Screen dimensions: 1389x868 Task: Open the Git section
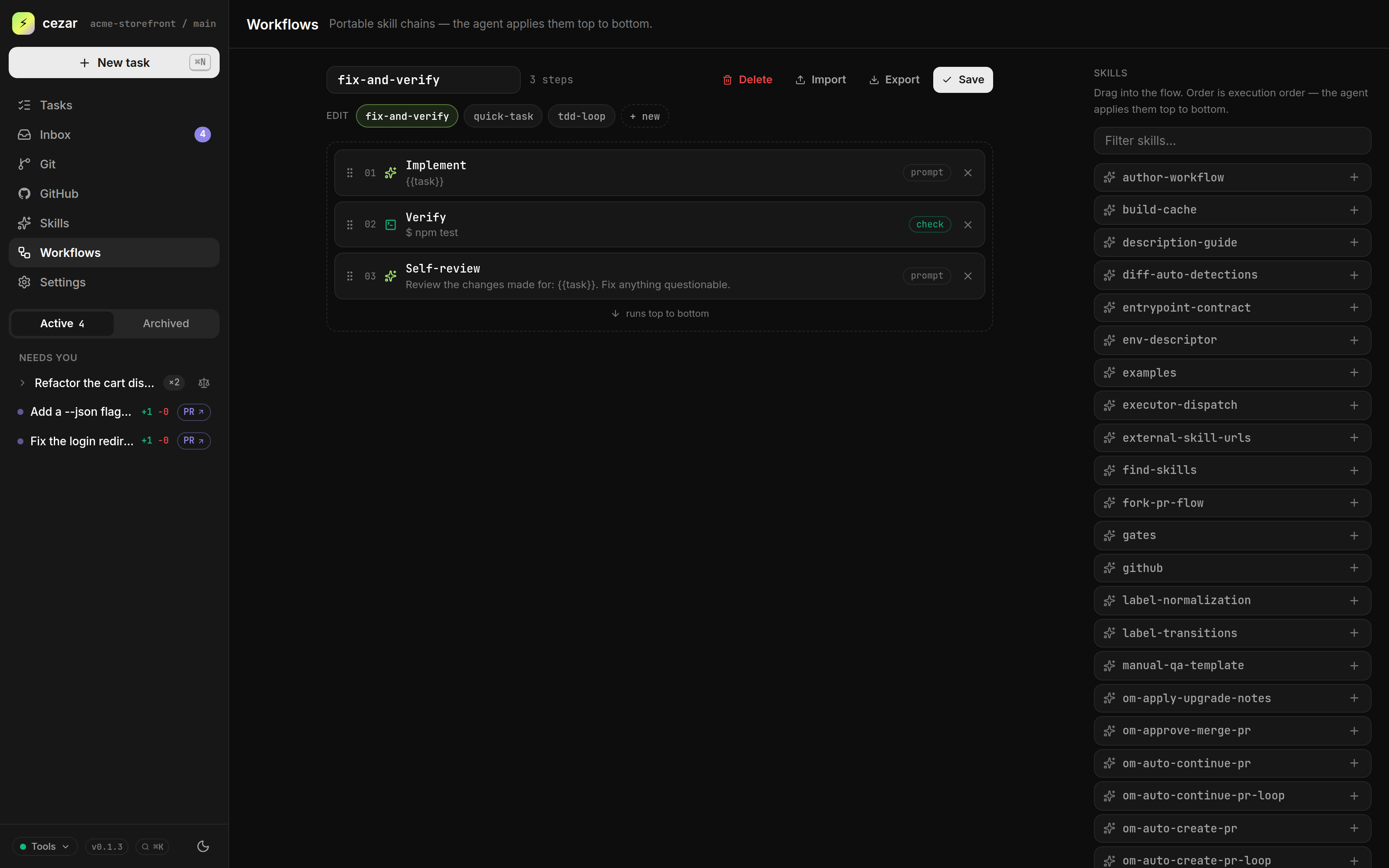(114, 164)
